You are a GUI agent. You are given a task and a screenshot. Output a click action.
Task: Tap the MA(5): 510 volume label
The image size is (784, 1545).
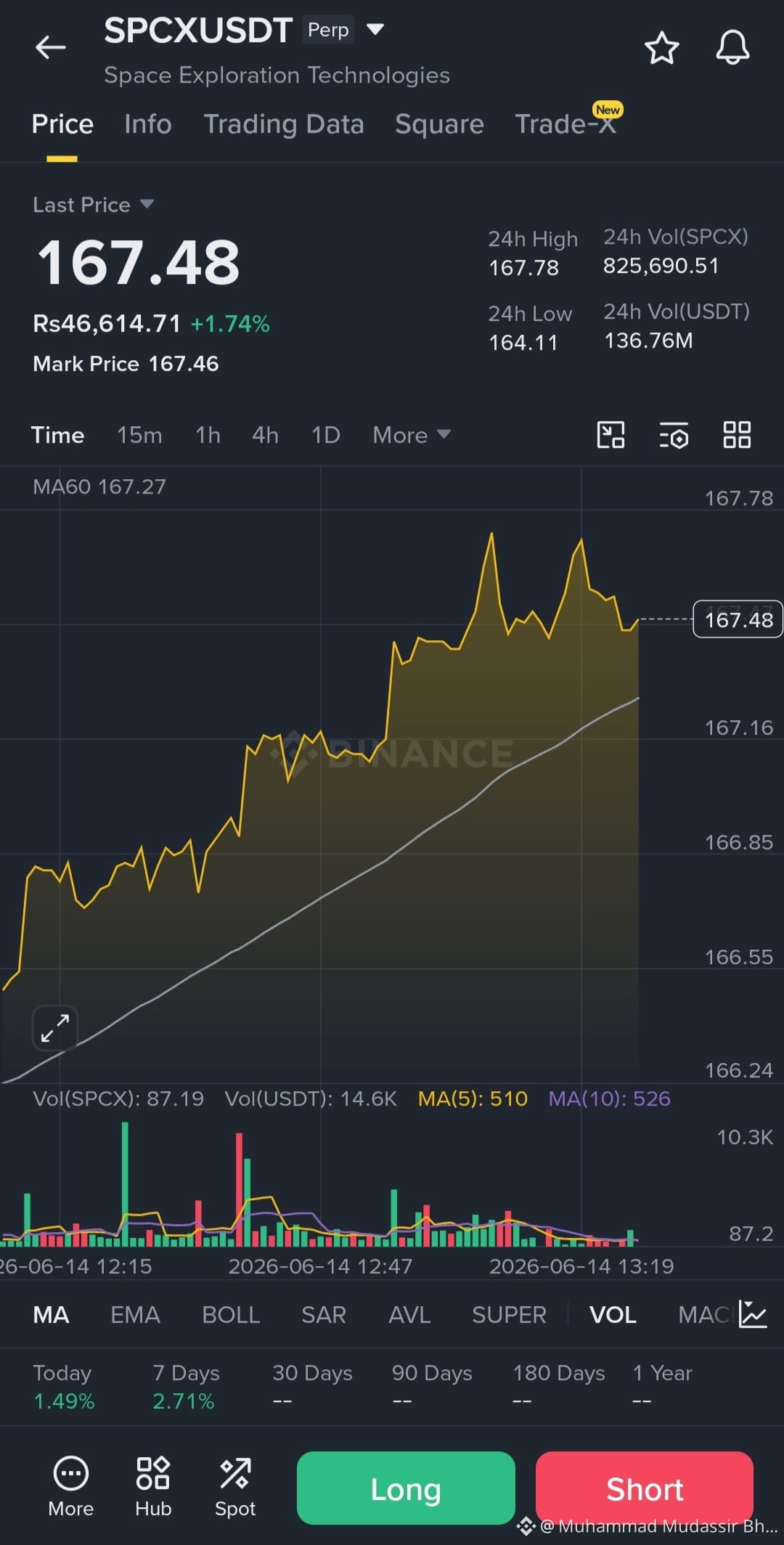point(473,1098)
